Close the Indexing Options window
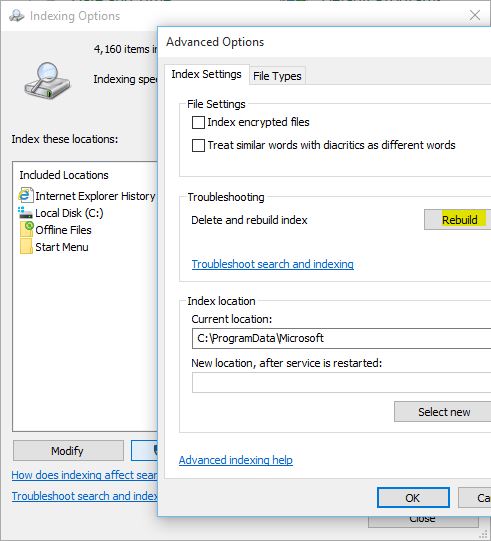 coord(475,15)
